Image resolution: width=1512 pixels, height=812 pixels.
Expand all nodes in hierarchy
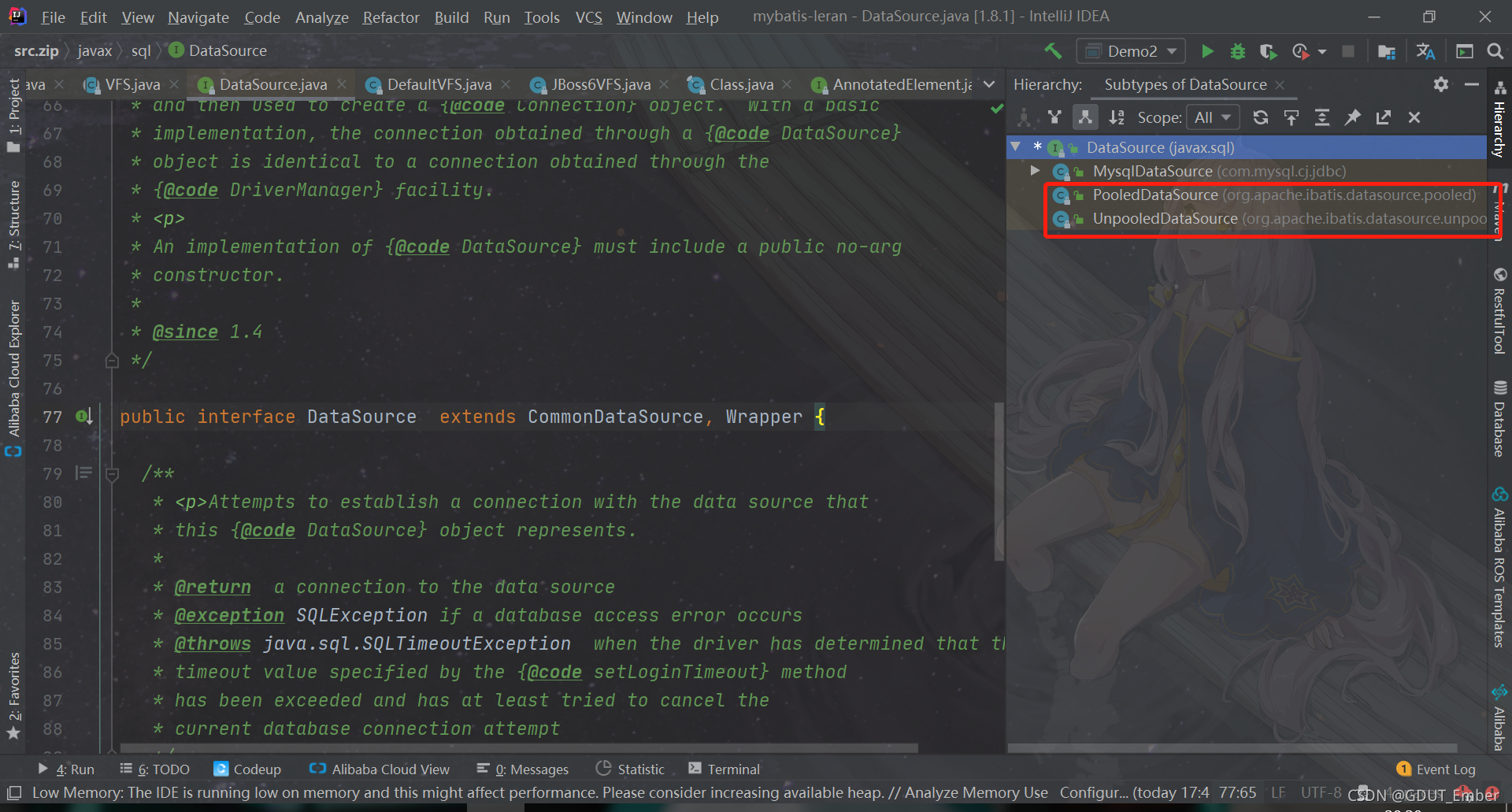[x=1322, y=117]
